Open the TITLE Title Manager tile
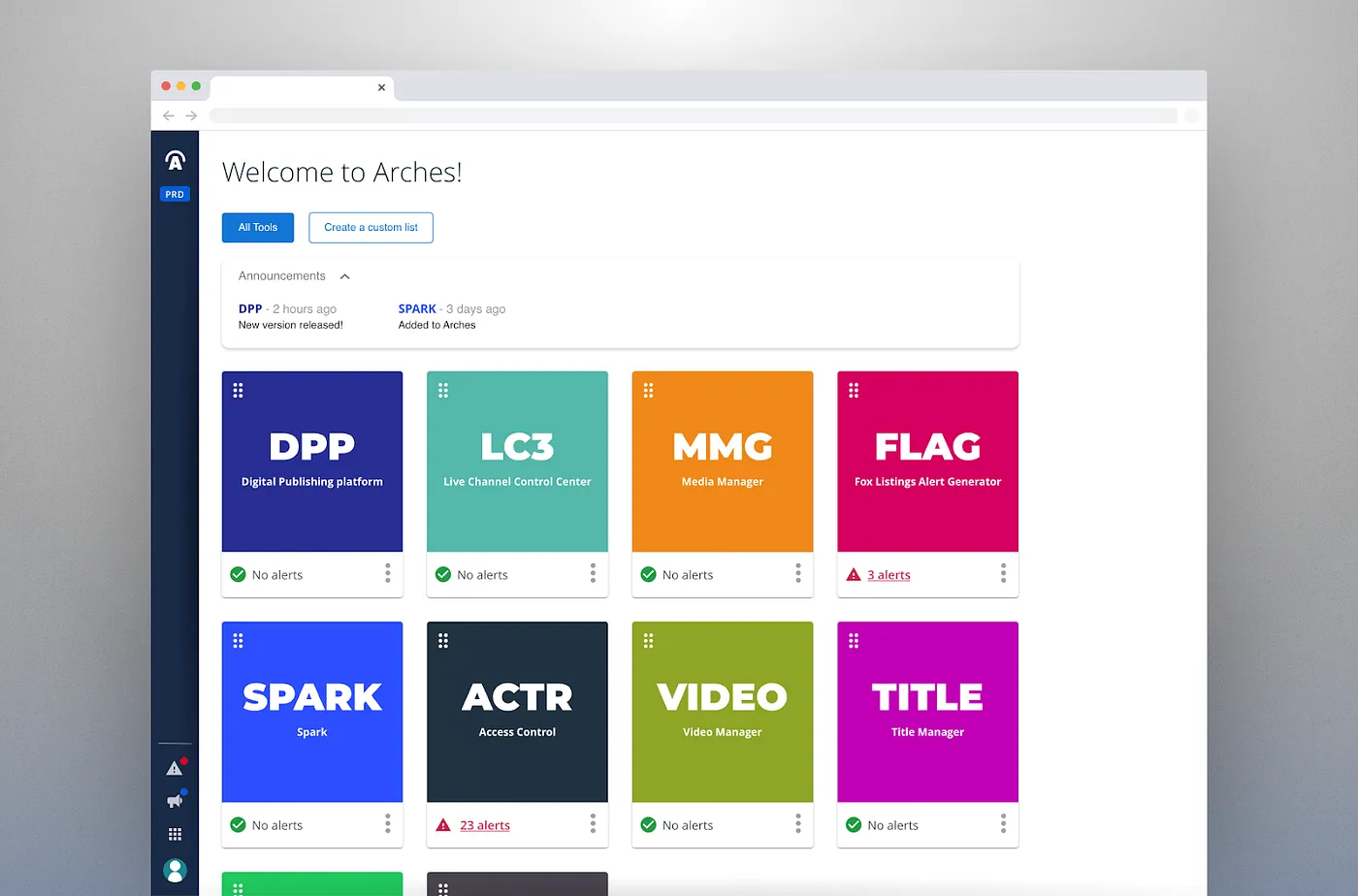This screenshot has height=896, width=1358. pyautogui.click(x=927, y=712)
